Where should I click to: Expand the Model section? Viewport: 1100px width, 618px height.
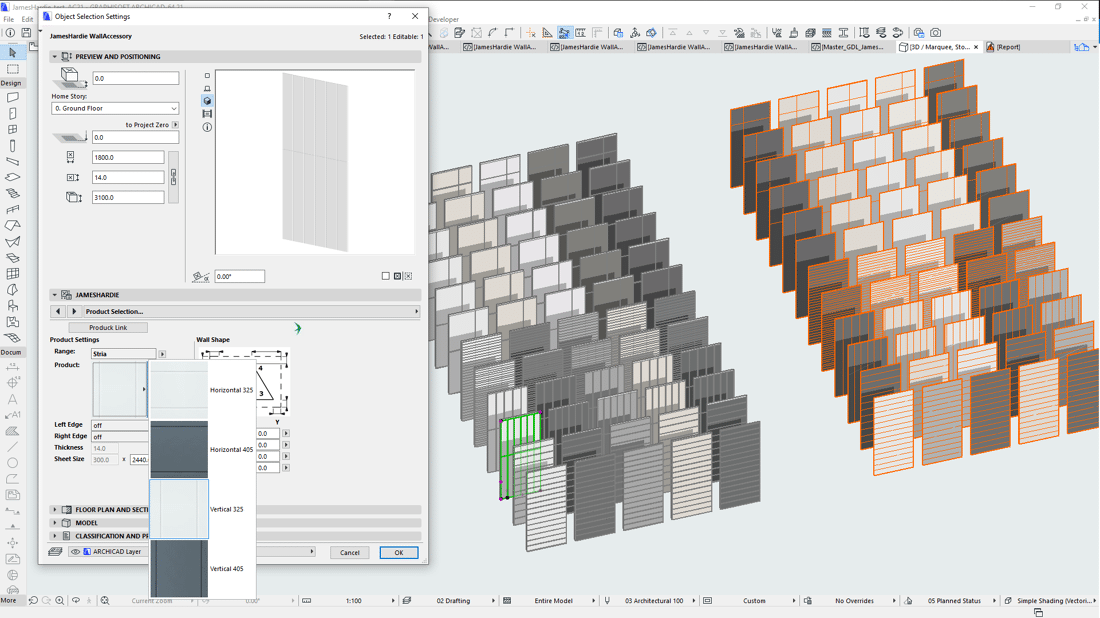click(55, 523)
